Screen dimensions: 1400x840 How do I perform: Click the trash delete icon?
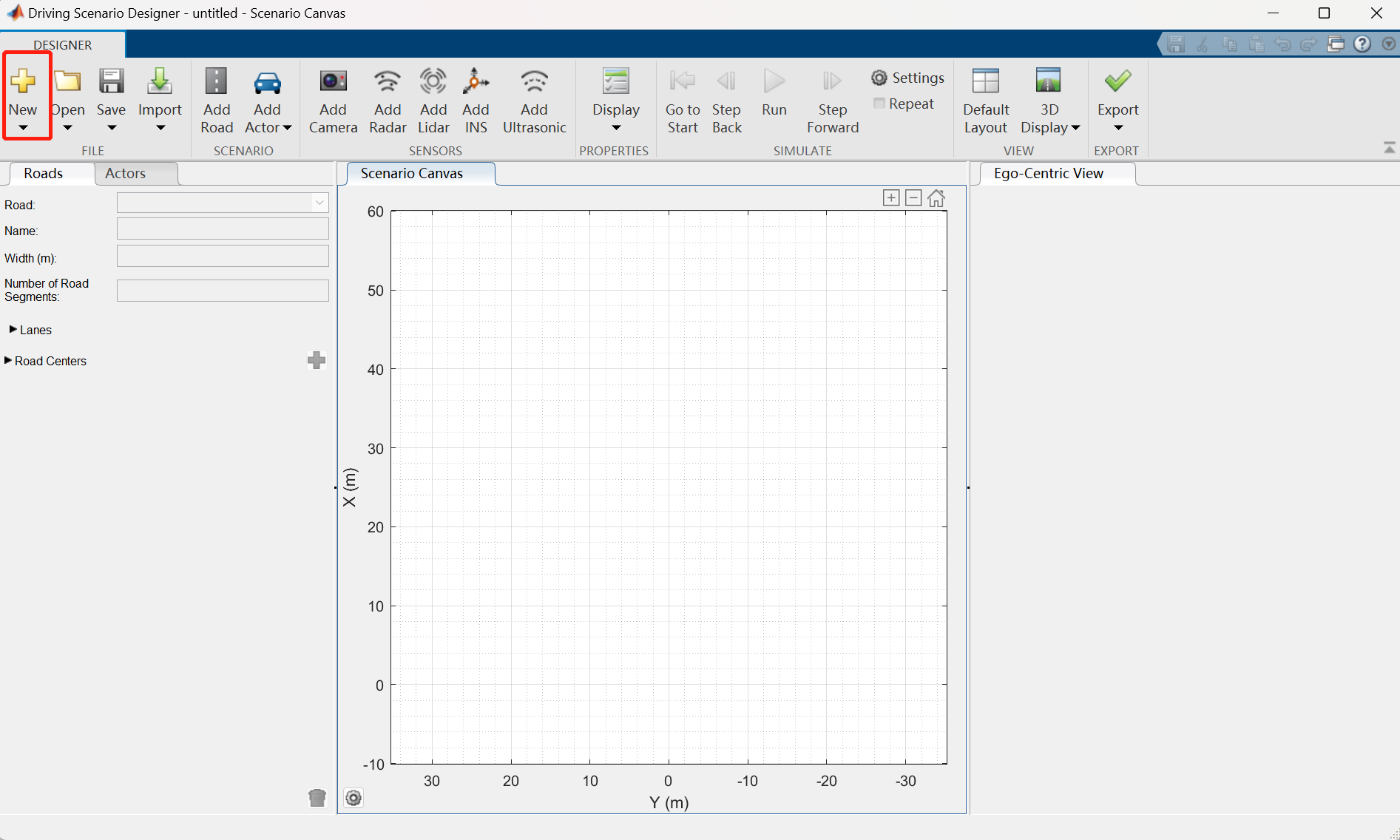317,798
